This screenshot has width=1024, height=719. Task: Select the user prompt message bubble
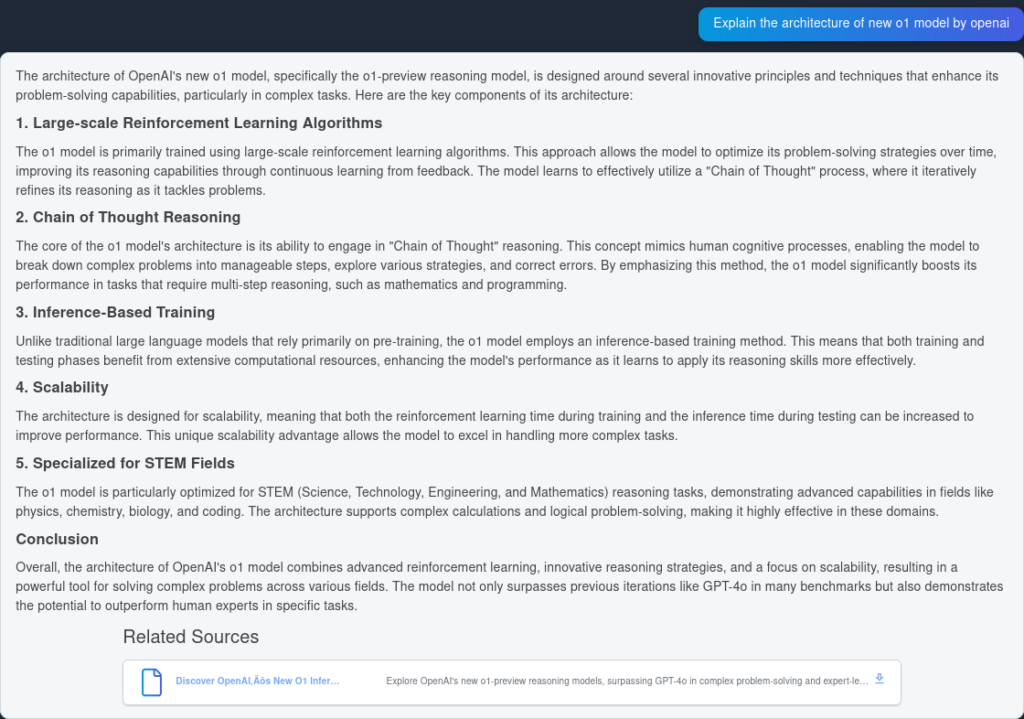[860, 23]
